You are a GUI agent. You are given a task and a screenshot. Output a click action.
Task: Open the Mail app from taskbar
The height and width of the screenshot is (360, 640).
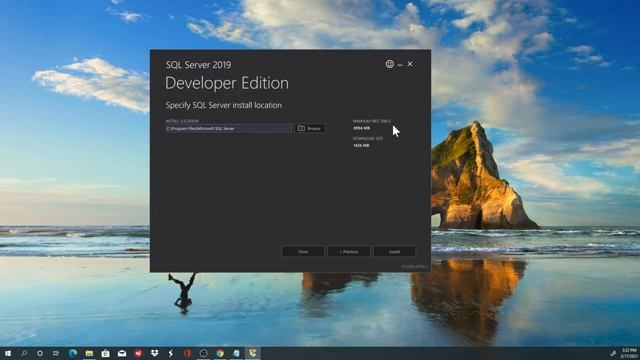click(122, 353)
